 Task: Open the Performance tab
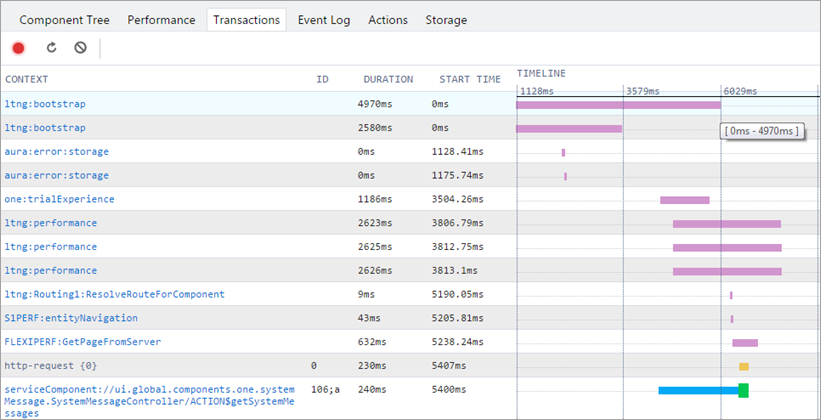(x=161, y=20)
